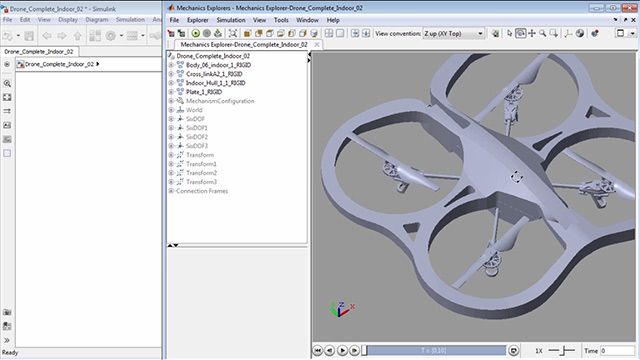Click the Zoom to Fit toolbar icon
This screenshot has width=640, height=360.
tap(233, 33)
